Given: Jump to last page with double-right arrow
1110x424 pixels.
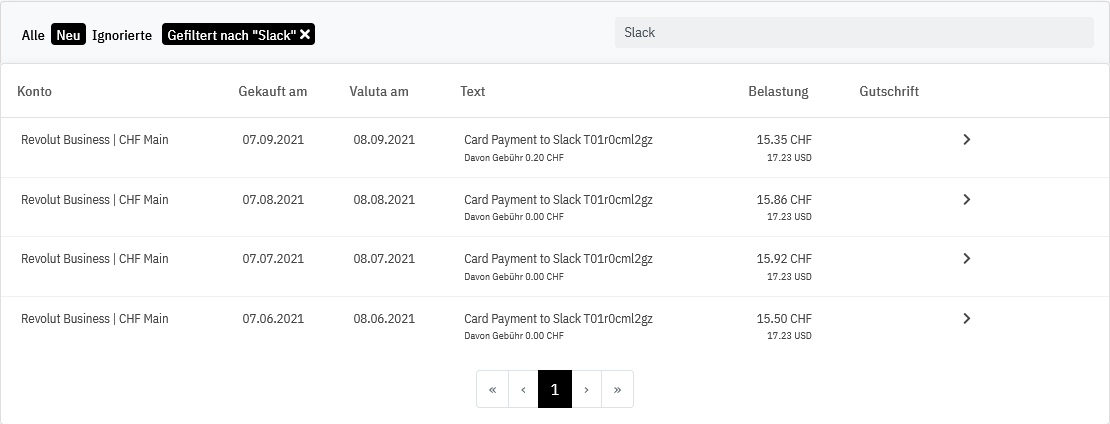Looking at the screenshot, I should pos(617,390).
